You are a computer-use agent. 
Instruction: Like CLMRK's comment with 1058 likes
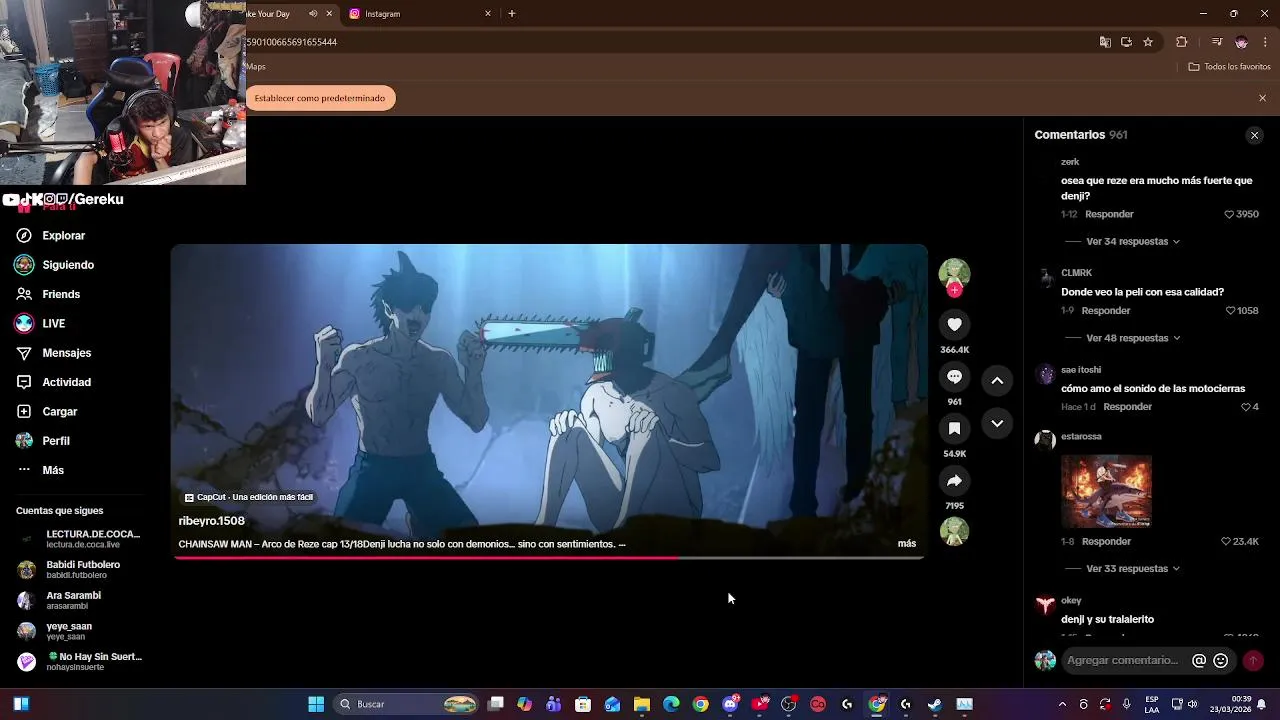click(1230, 311)
